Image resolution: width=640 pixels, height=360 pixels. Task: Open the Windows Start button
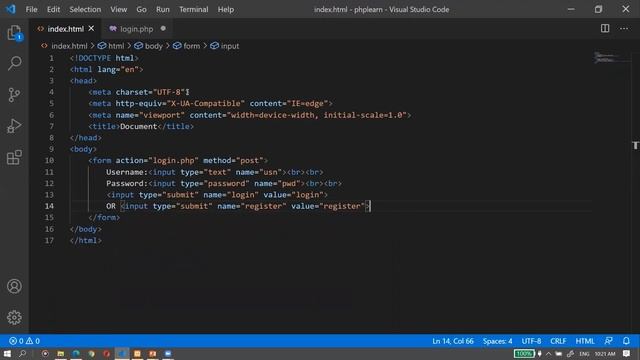tap(7, 353)
